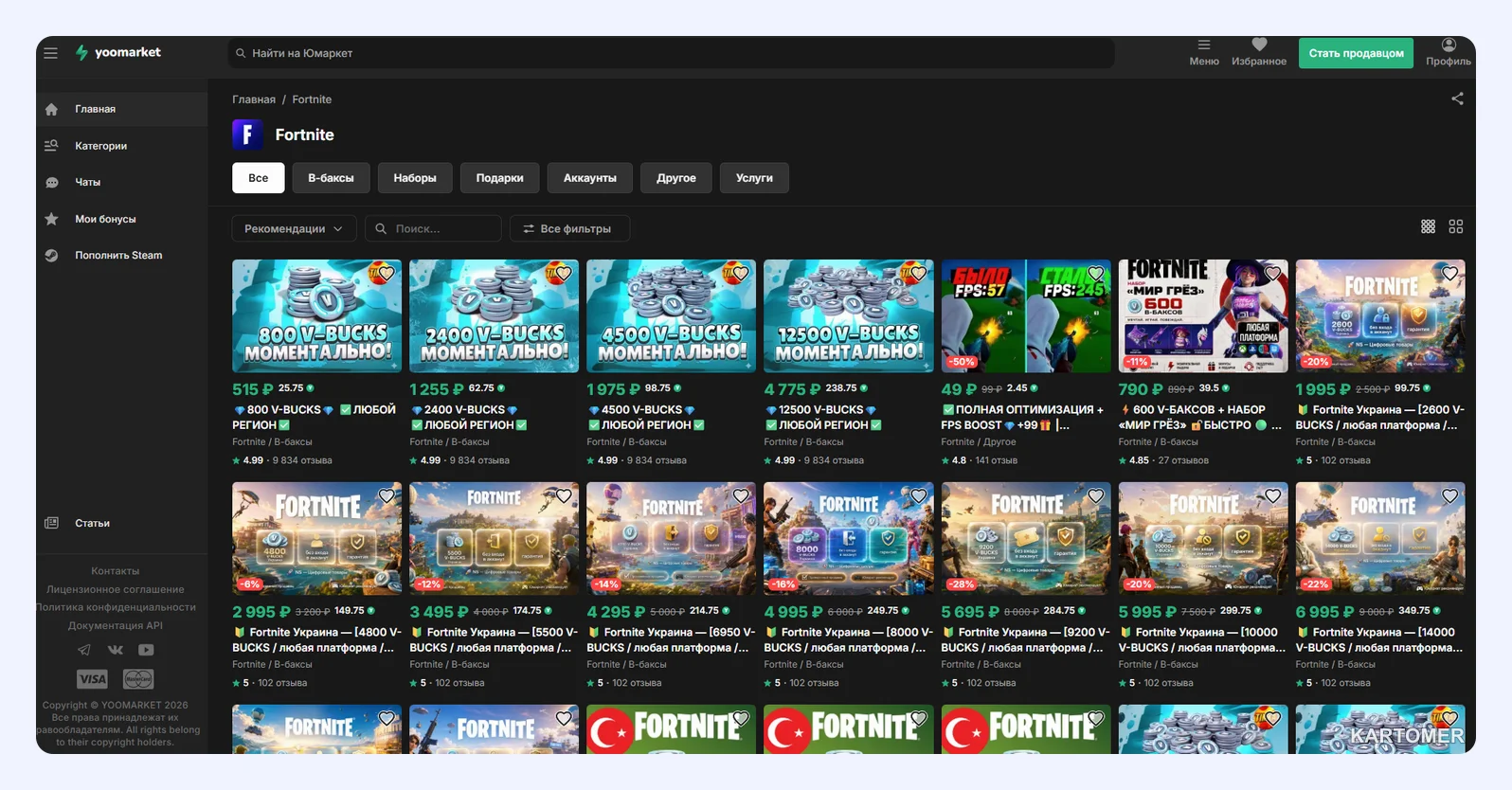Favorite the 2400 V-Bucks card

tap(564, 274)
